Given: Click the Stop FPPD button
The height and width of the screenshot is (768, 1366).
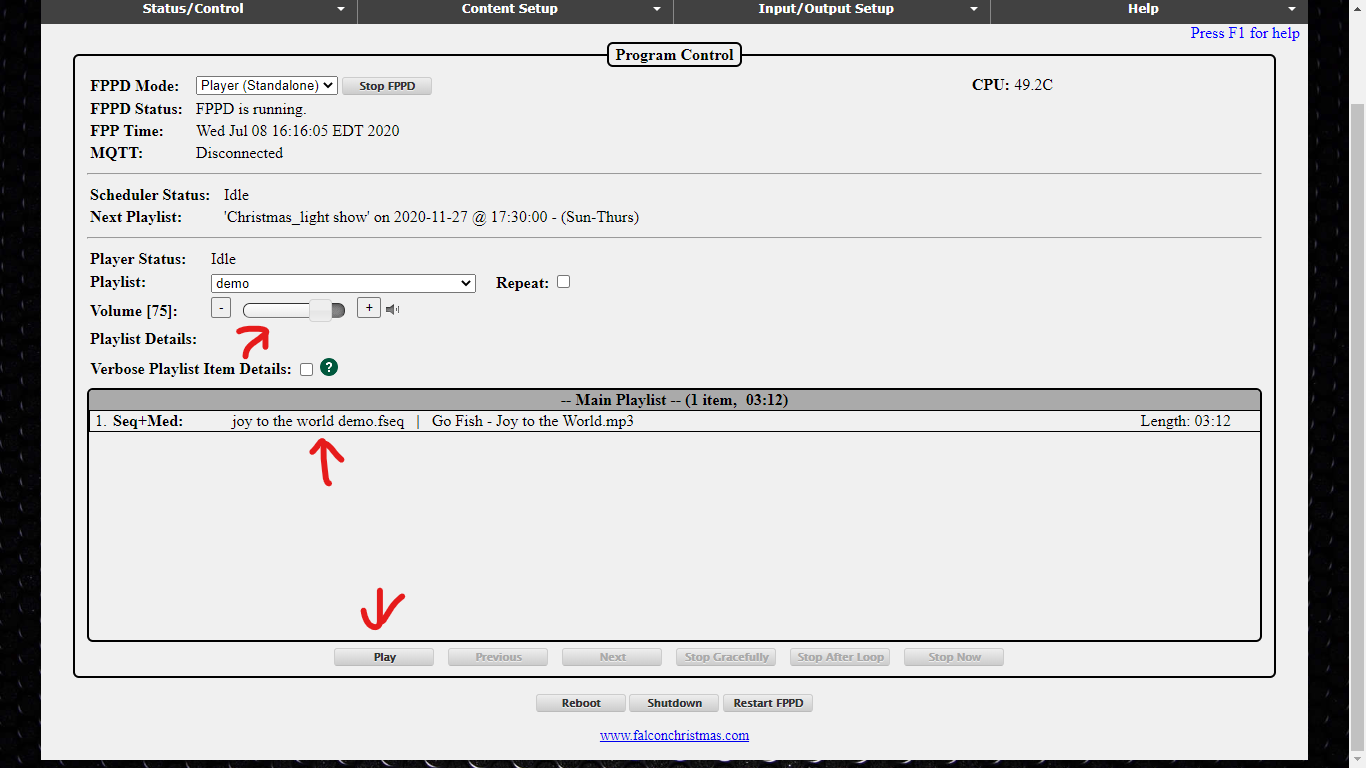Looking at the screenshot, I should pyautogui.click(x=387, y=86).
